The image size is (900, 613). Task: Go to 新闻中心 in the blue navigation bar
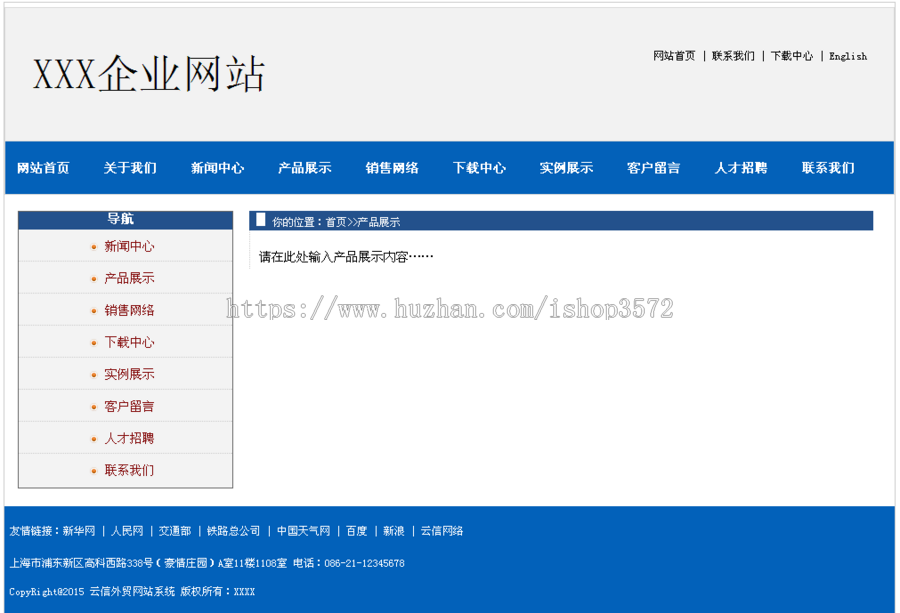218,168
